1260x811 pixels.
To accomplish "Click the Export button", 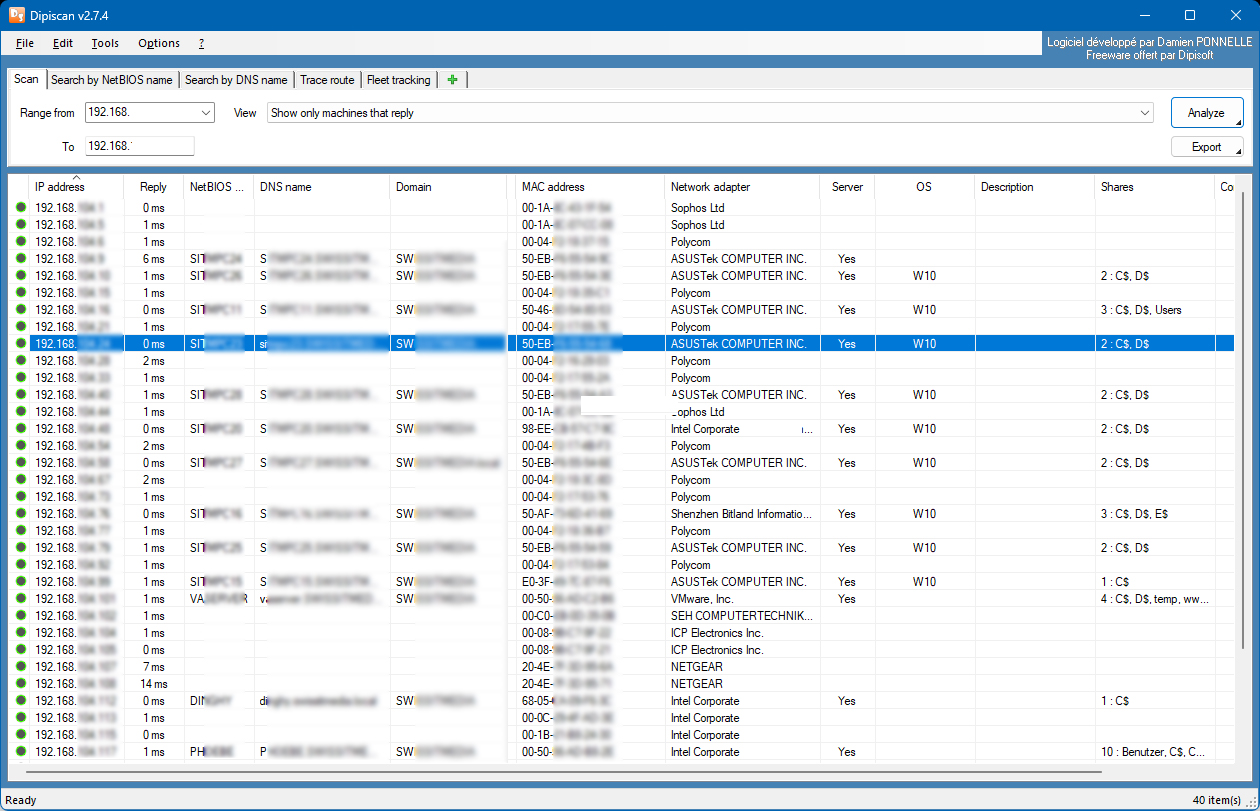I will 1207,147.
